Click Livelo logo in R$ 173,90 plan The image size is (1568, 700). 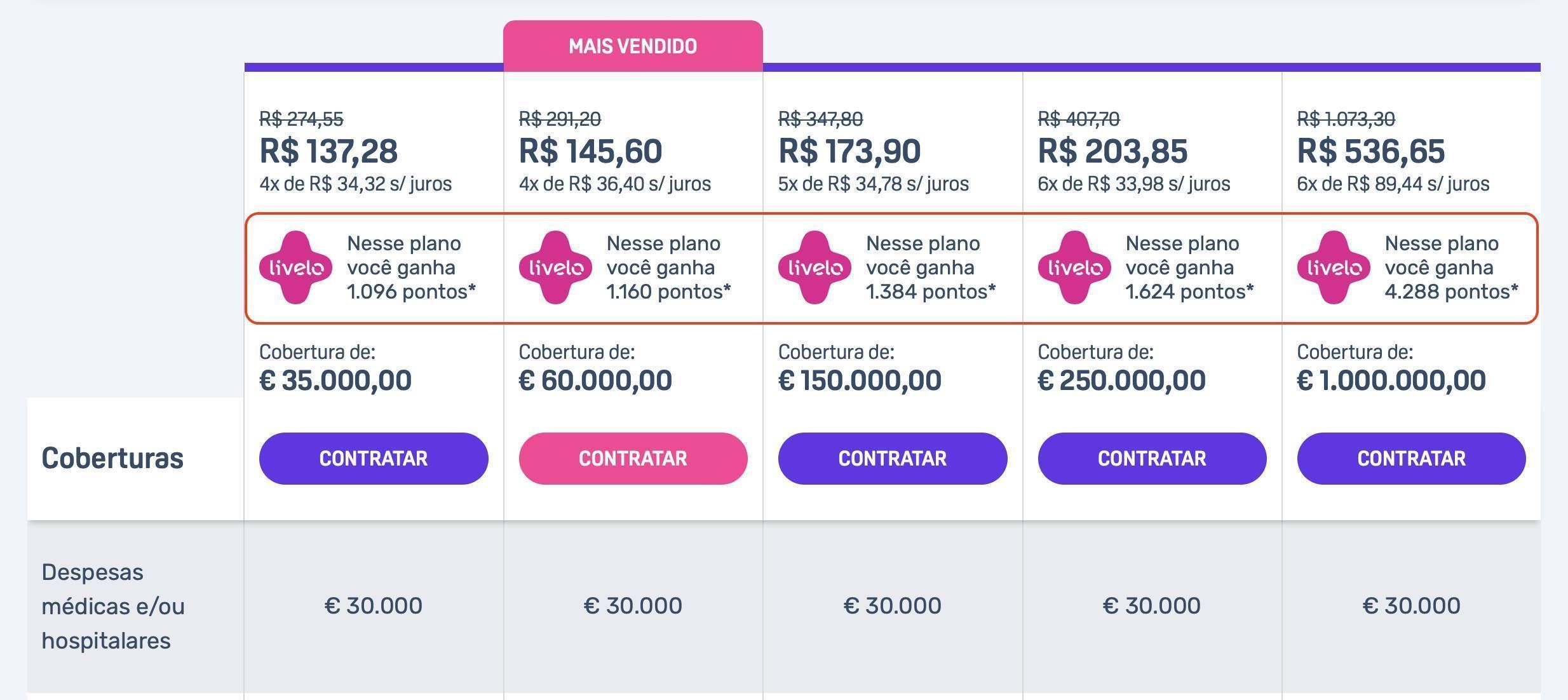(815, 267)
